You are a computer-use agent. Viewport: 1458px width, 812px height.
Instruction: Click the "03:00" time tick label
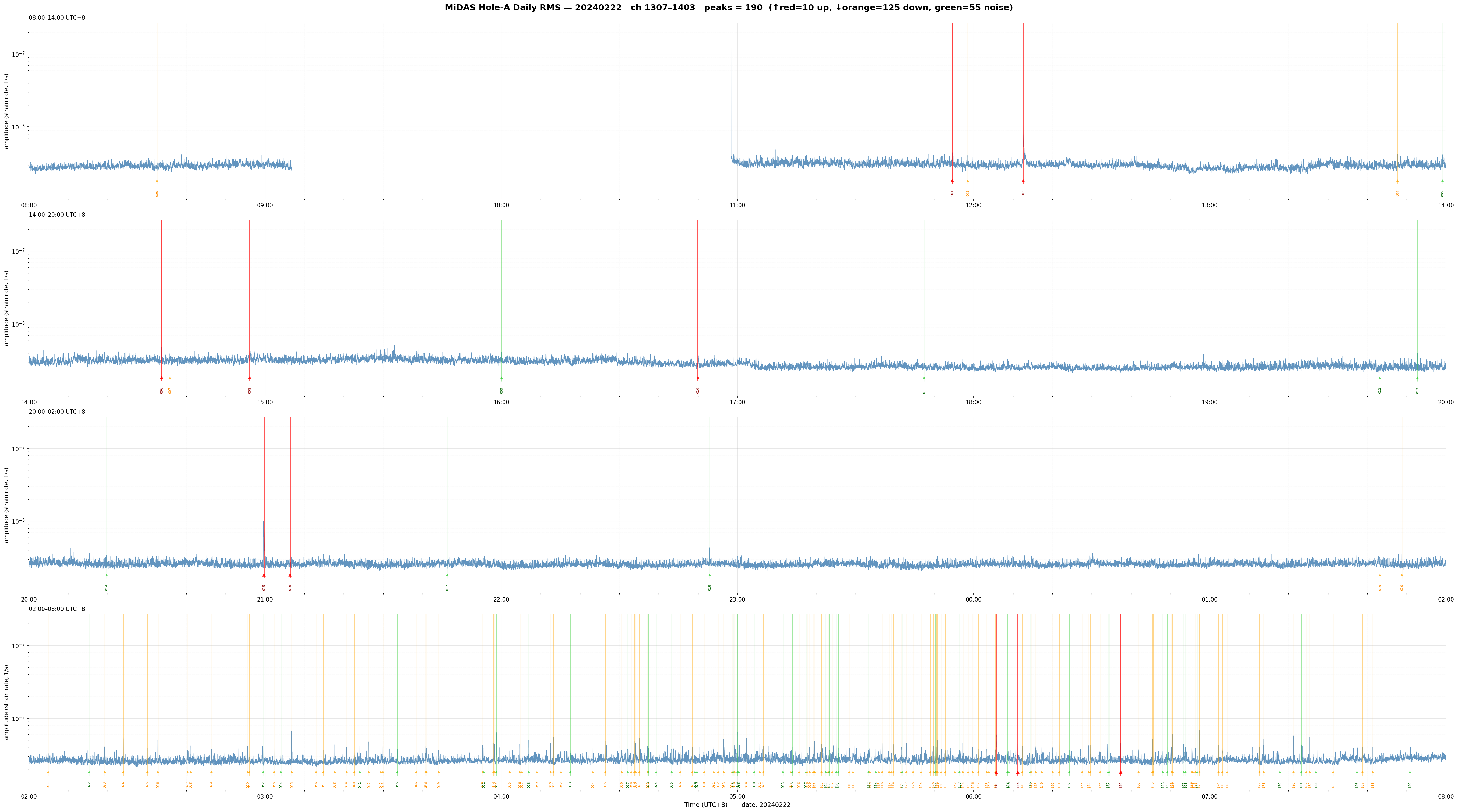pos(265,797)
